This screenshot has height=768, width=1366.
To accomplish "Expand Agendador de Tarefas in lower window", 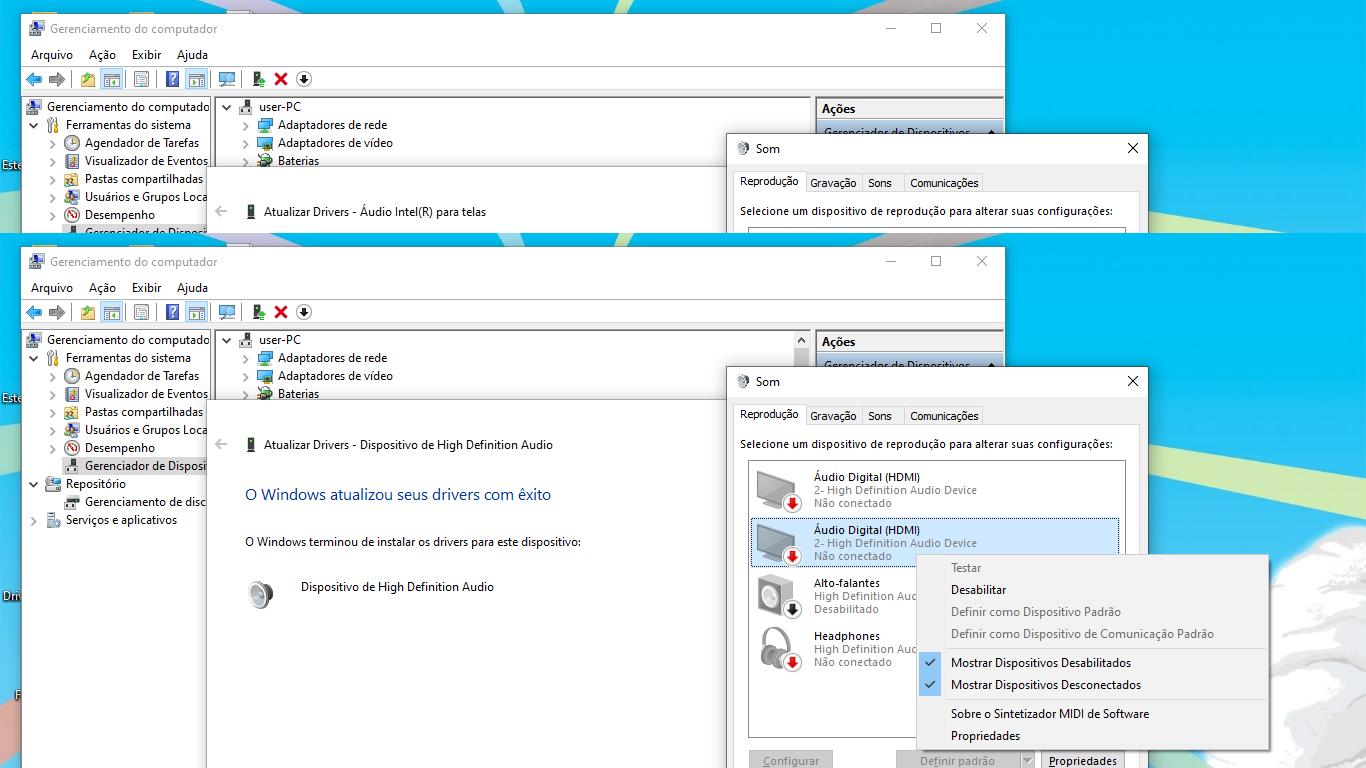I will pyautogui.click(x=53, y=376).
